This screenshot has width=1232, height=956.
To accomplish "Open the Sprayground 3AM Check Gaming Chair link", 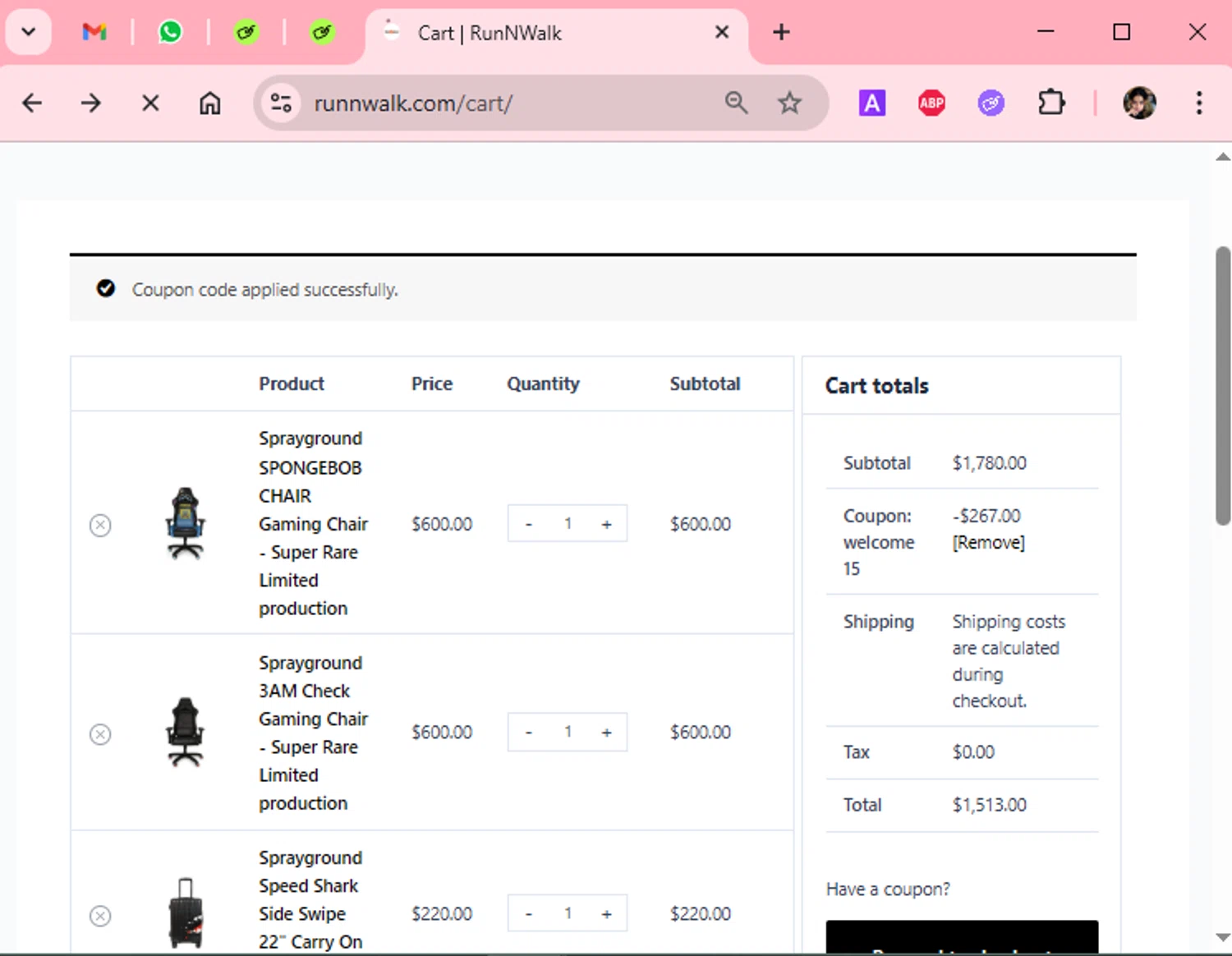I will tap(313, 733).
